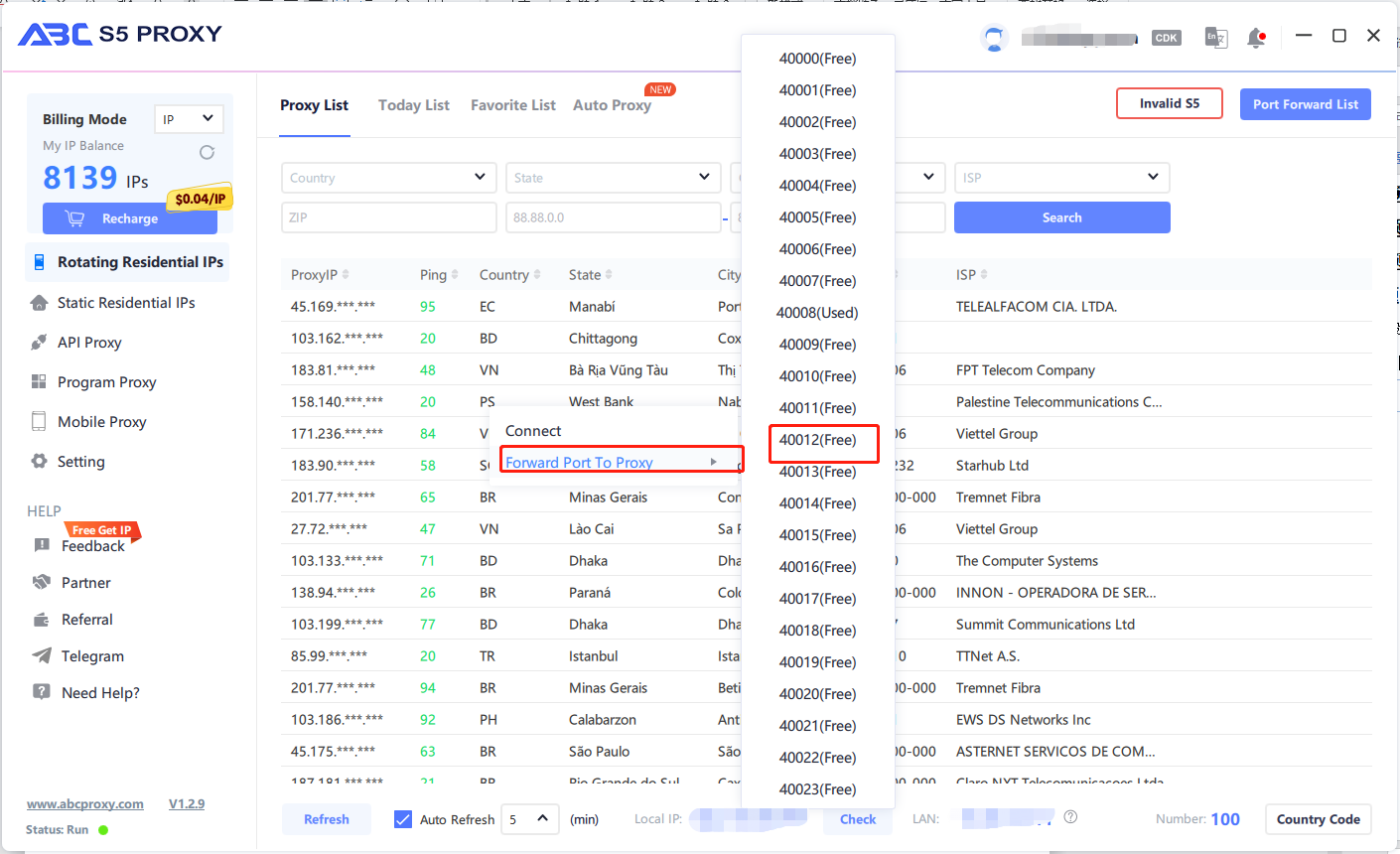
Task: Switch to the Auto Proxy tab
Action: (x=612, y=105)
